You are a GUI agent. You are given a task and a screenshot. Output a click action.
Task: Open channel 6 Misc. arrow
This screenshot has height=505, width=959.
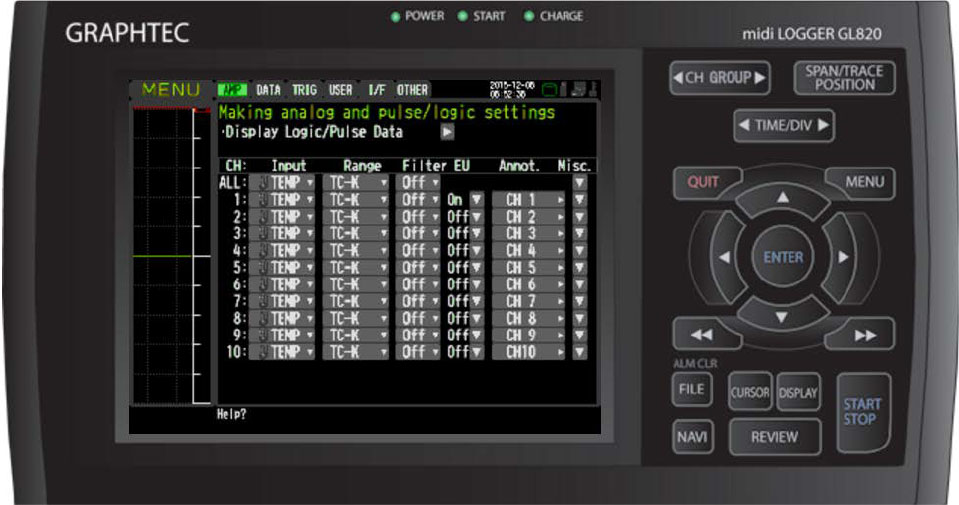pyautogui.click(x=579, y=284)
